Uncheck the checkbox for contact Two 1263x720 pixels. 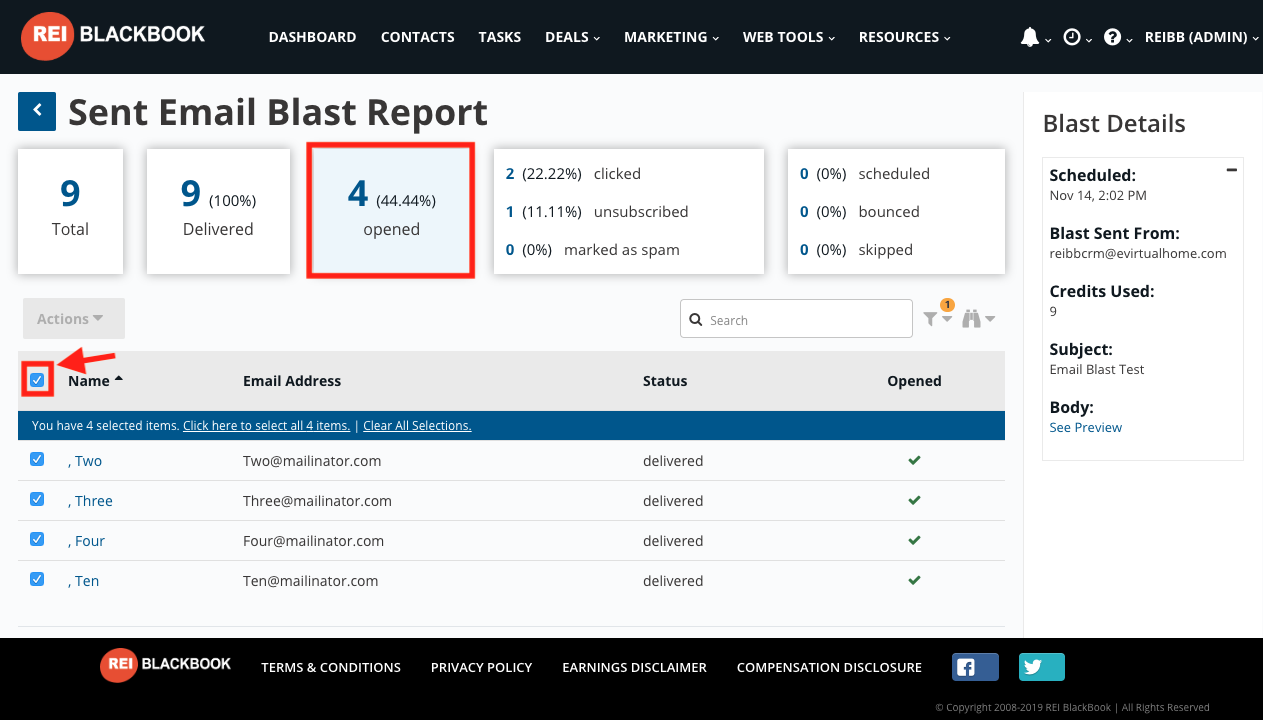tap(37, 459)
